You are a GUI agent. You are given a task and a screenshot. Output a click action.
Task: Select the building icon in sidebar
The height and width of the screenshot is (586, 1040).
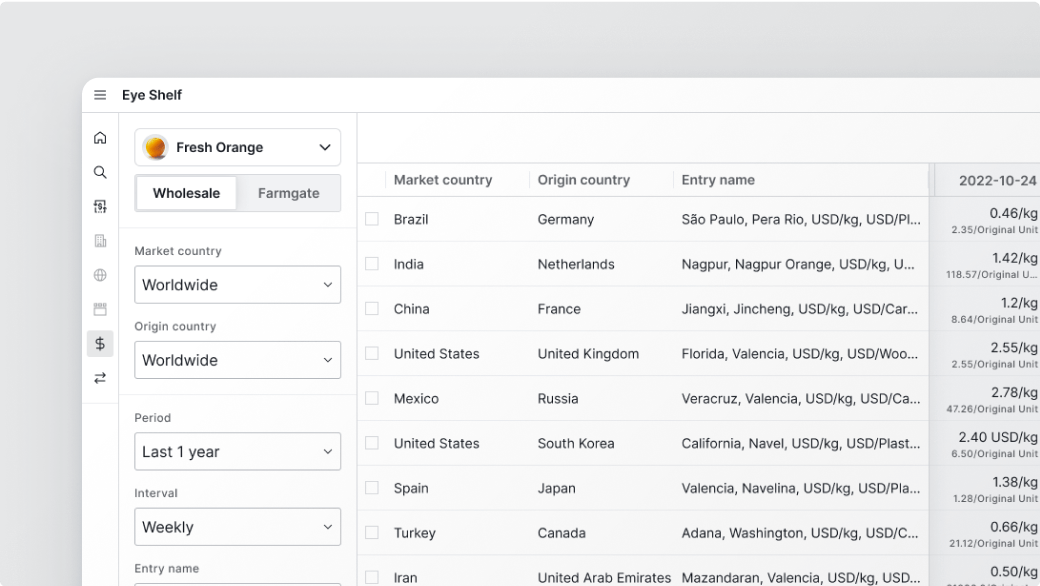(100, 241)
